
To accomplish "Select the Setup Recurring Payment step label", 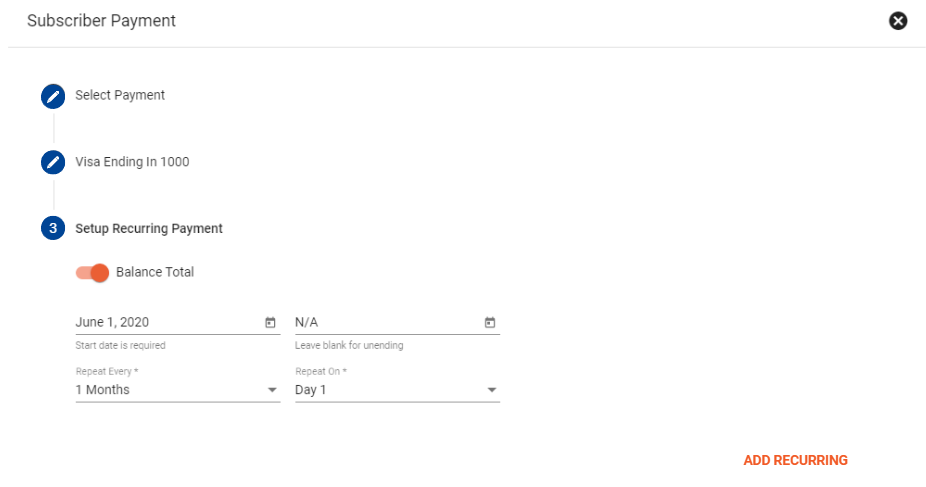I will (x=149, y=228).
